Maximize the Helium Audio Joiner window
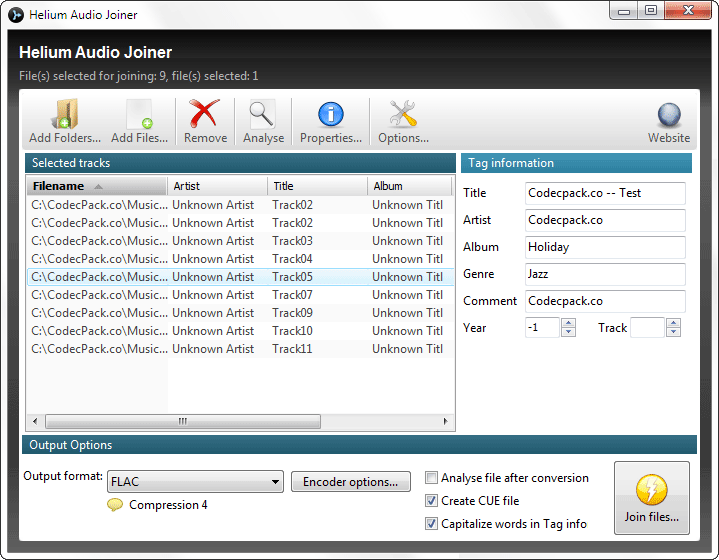 651,10
